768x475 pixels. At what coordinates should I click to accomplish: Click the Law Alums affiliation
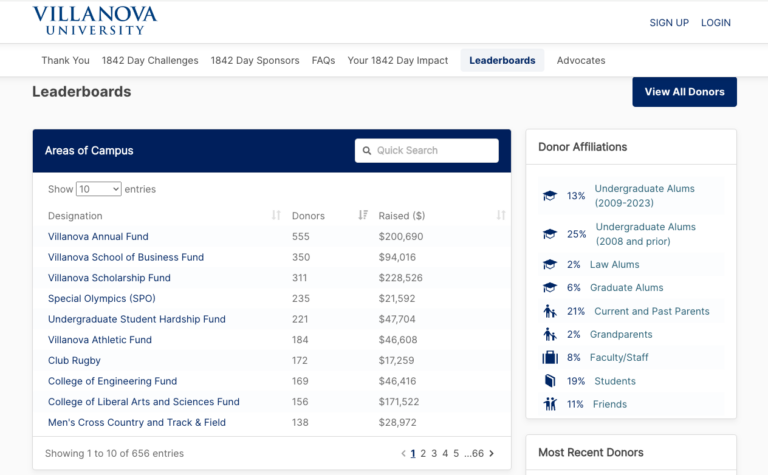click(x=614, y=264)
